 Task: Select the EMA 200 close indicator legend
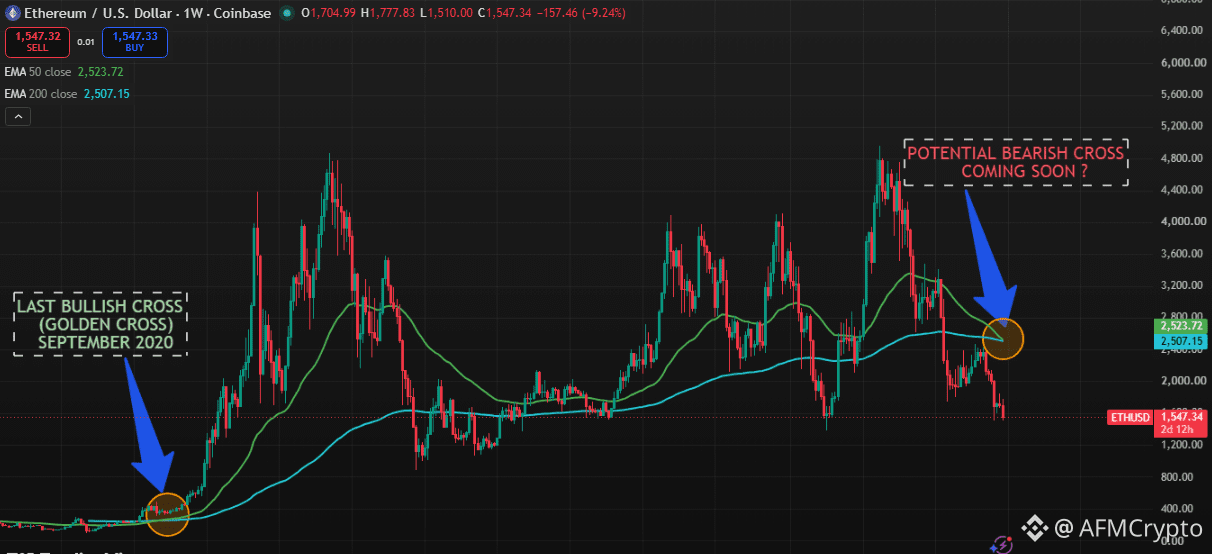click(67, 94)
